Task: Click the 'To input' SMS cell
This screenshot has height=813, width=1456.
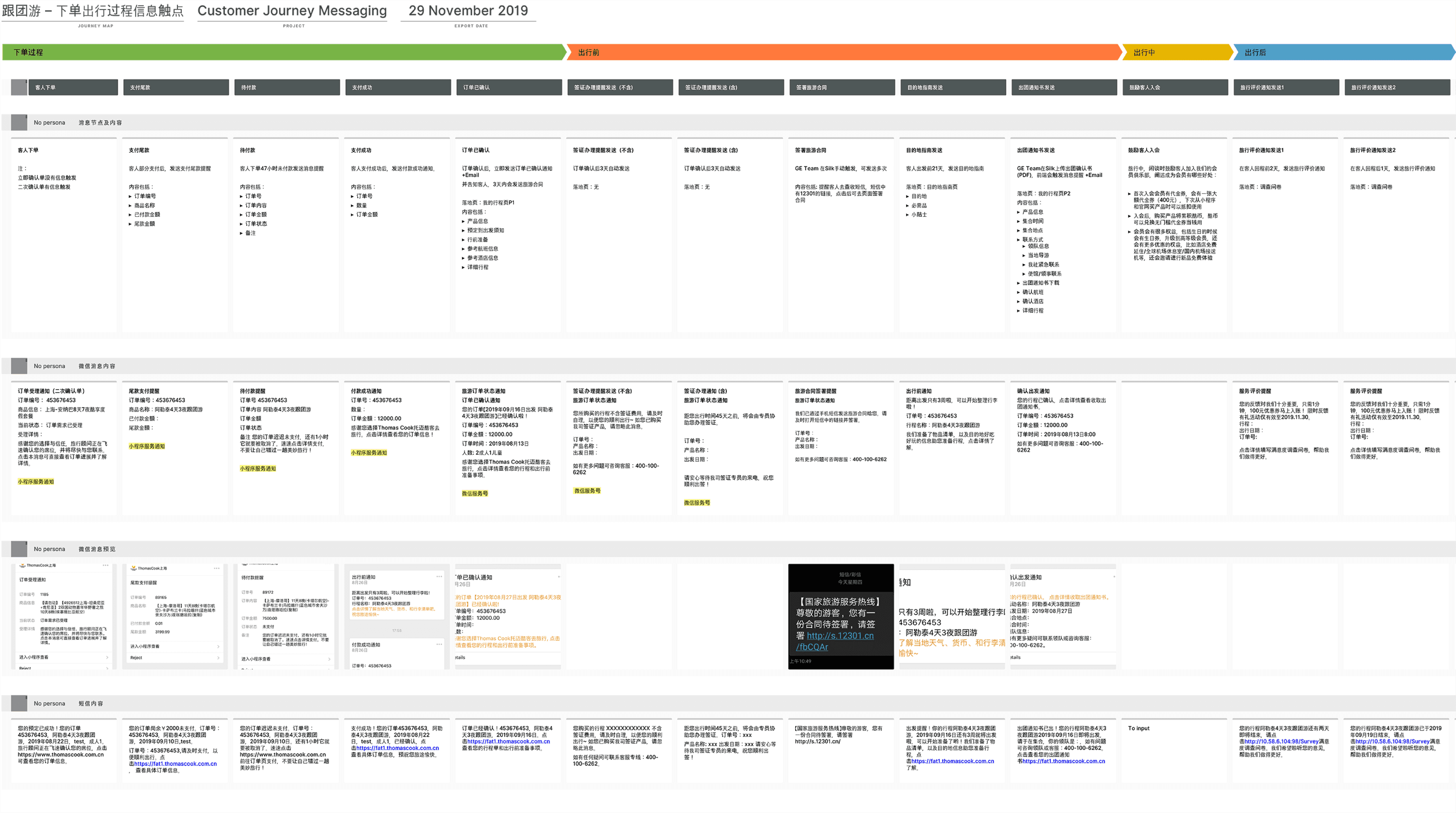Action: [x=1138, y=728]
